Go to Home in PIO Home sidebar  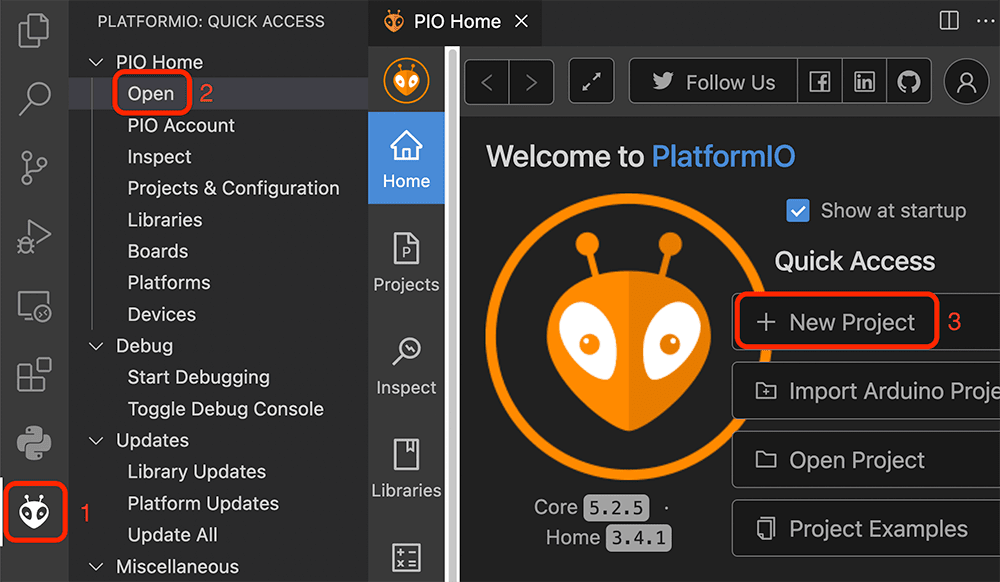coord(406,158)
